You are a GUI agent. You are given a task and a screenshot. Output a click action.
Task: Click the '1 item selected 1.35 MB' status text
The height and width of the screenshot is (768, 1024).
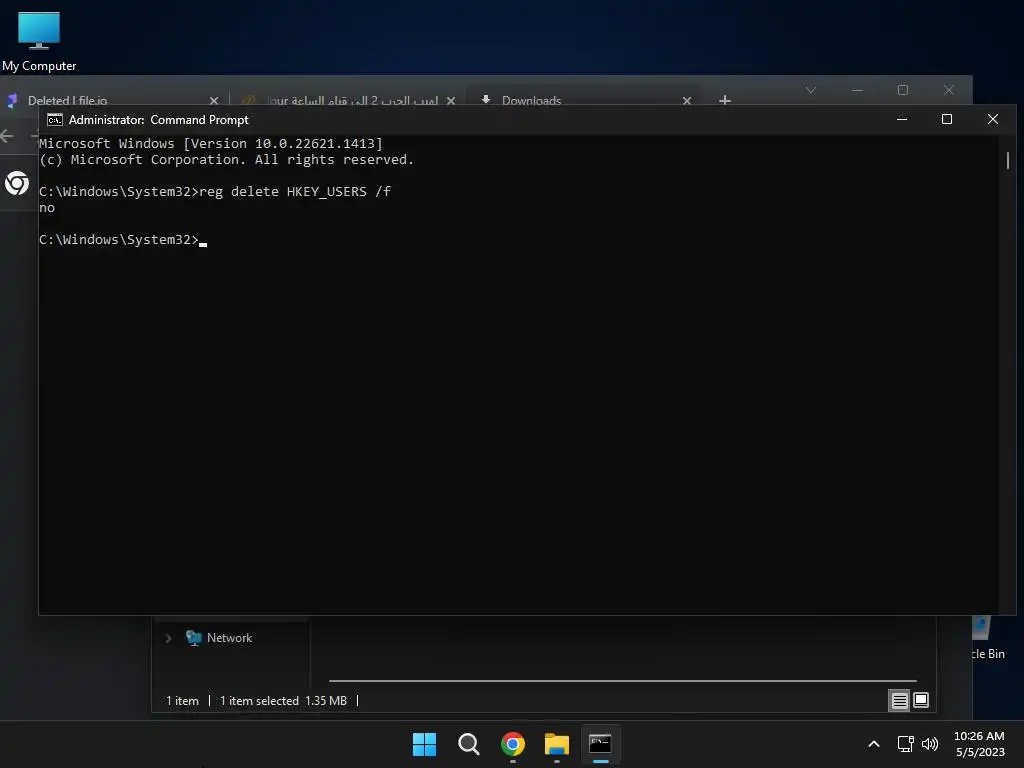[x=283, y=701]
